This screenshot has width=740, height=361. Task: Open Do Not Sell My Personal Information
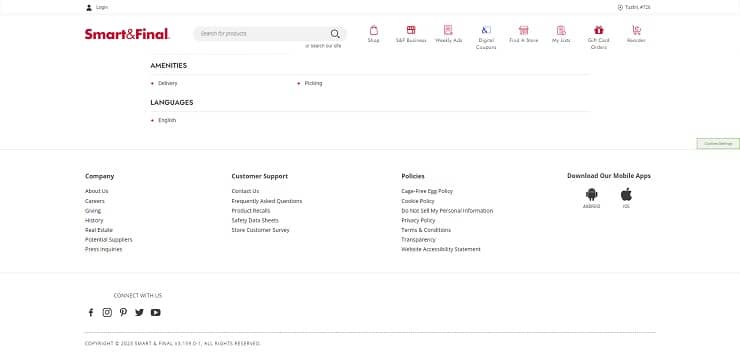coord(447,211)
